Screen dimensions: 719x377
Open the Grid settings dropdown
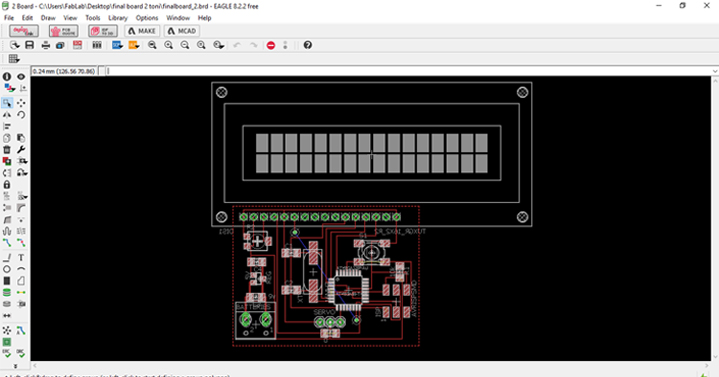pyautogui.click(x=14, y=59)
